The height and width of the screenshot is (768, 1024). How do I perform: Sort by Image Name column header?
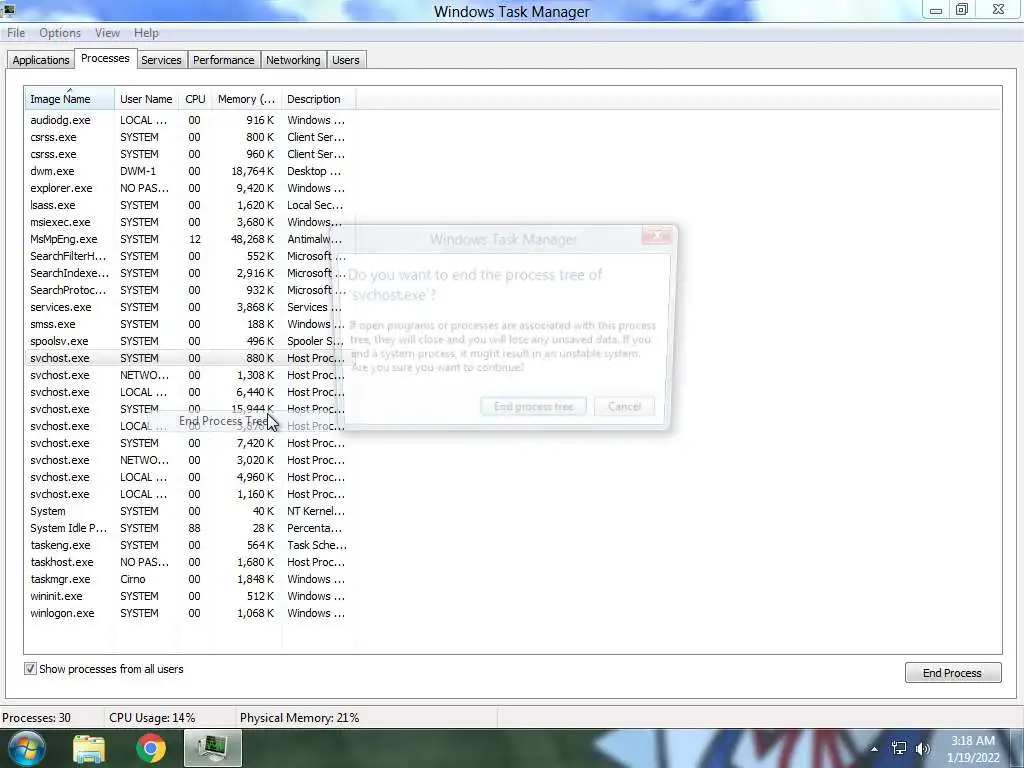pos(69,99)
